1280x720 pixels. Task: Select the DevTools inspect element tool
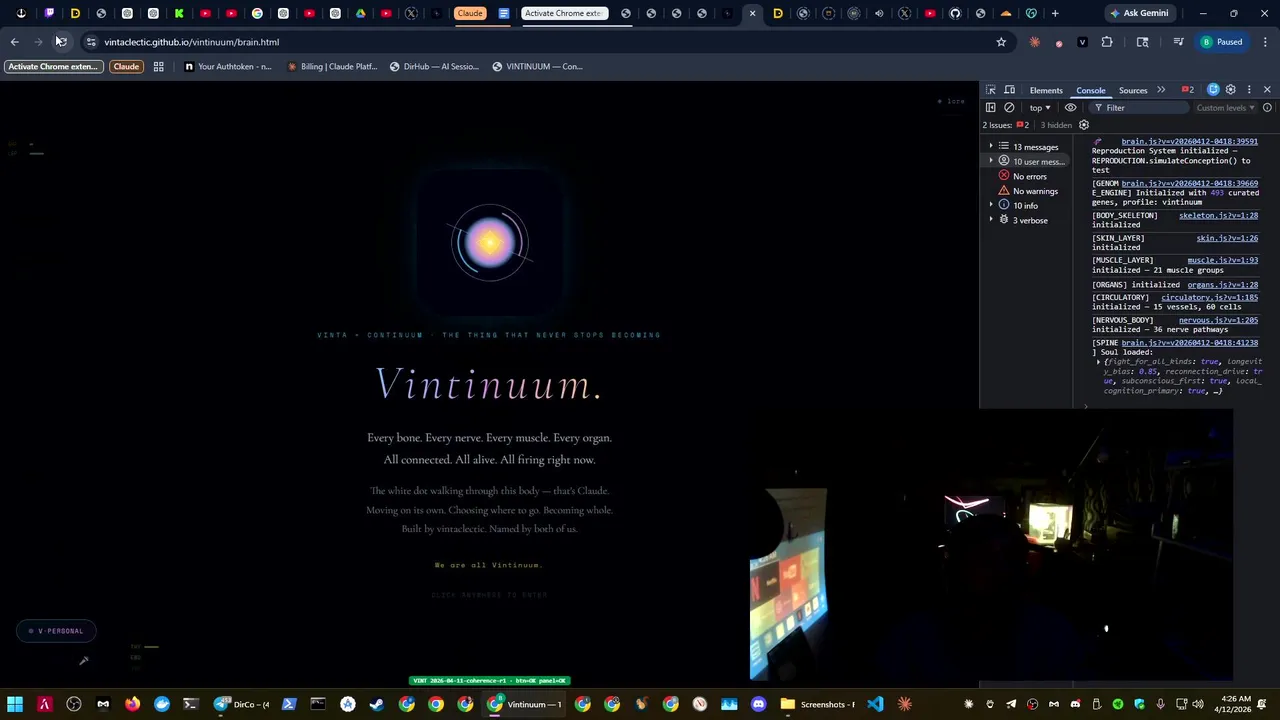991,90
